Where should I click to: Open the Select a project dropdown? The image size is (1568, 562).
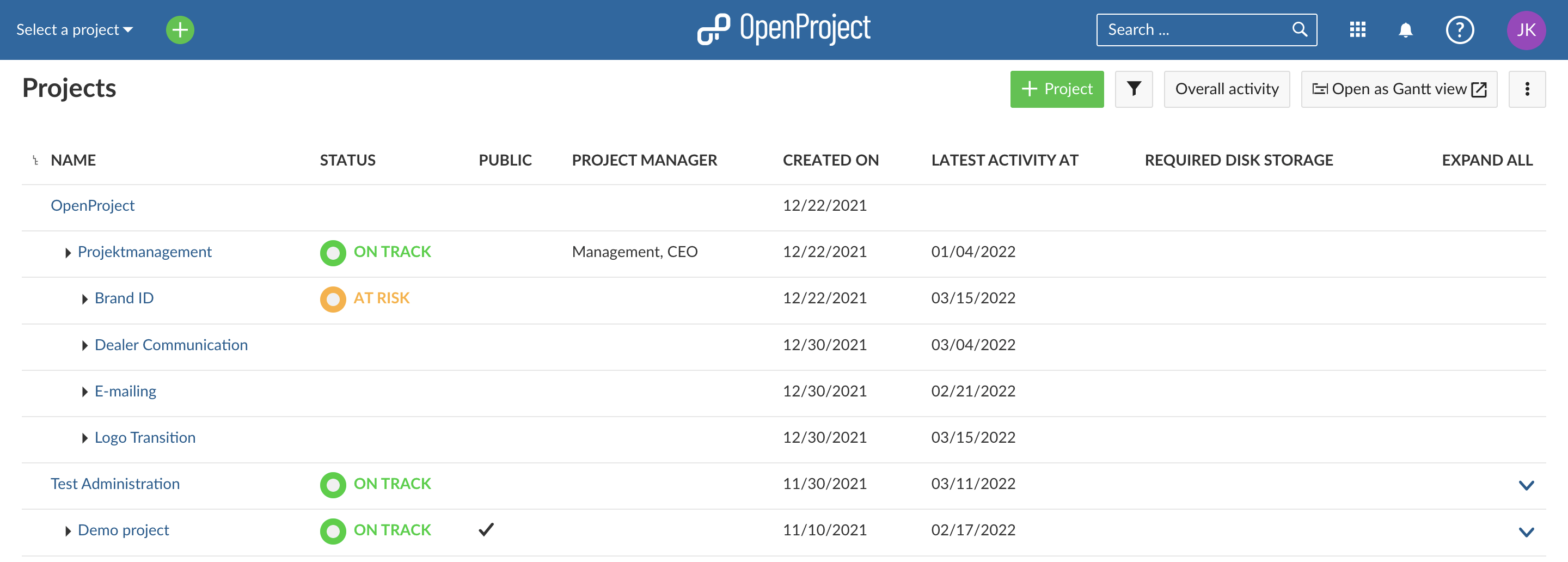click(x=74, y=30)
